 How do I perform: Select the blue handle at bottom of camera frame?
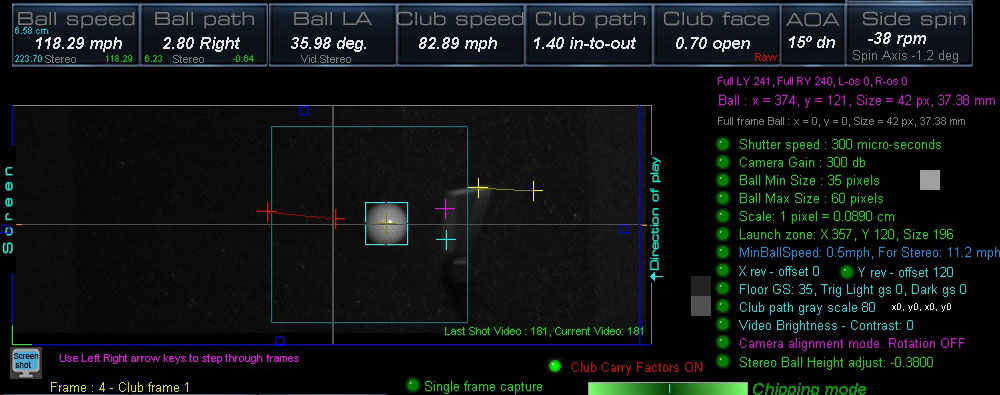(x=279, y=341)
